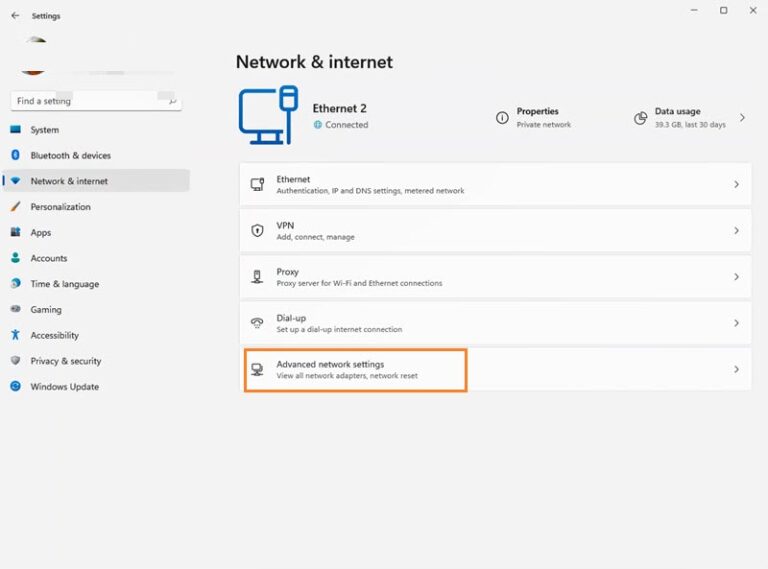Open Accessibility settings category

tap(96, 335)
